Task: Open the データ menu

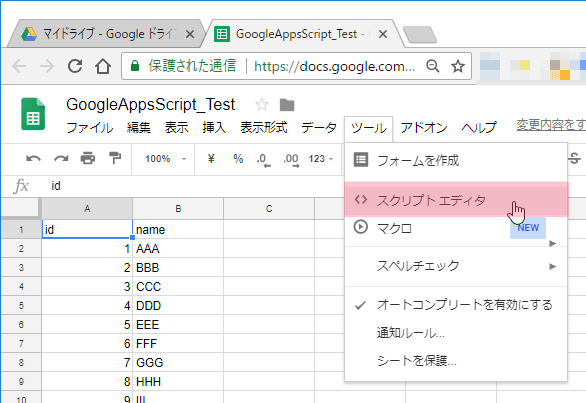Action: coord(319,128)
